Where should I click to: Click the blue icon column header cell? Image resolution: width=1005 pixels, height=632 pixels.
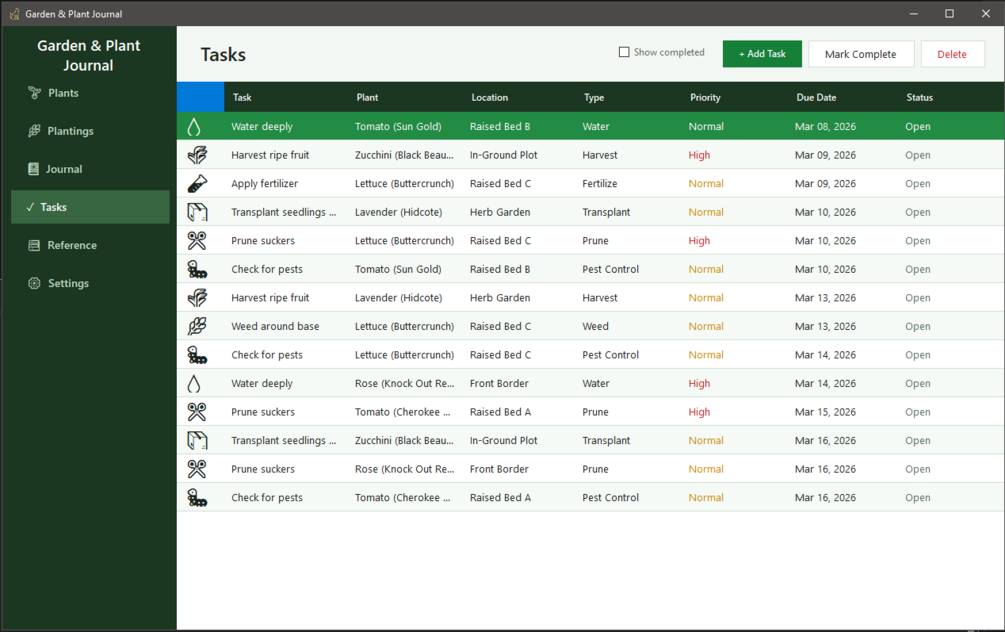click(201, 97)
